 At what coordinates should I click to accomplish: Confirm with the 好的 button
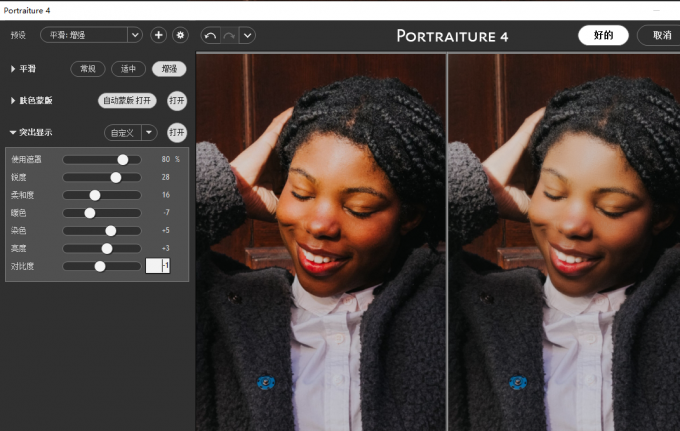[603, 35]
